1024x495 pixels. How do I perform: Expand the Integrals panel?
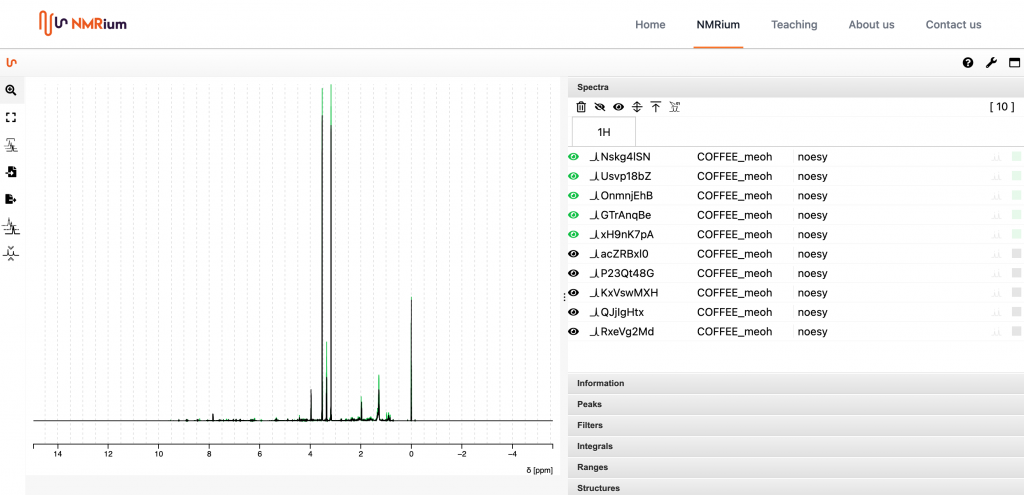795,447
